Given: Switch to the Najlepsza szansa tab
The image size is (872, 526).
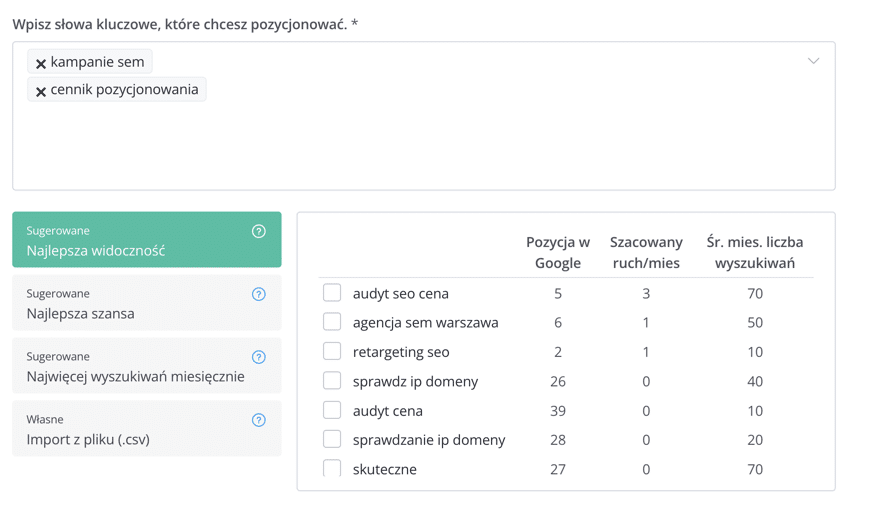Looking at the screenshot, I should pos(147,302).
